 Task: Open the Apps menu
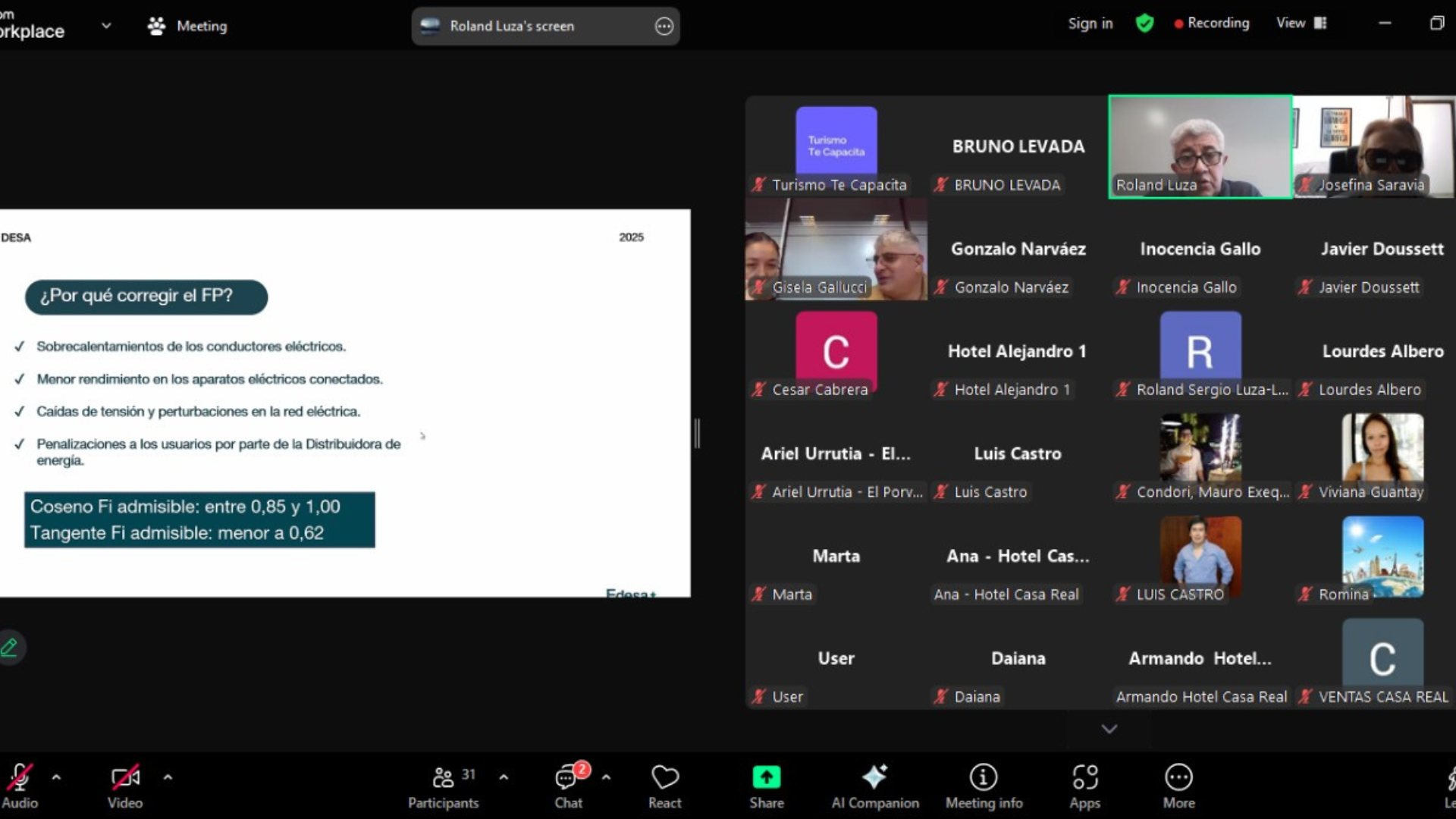point(1085,786)
